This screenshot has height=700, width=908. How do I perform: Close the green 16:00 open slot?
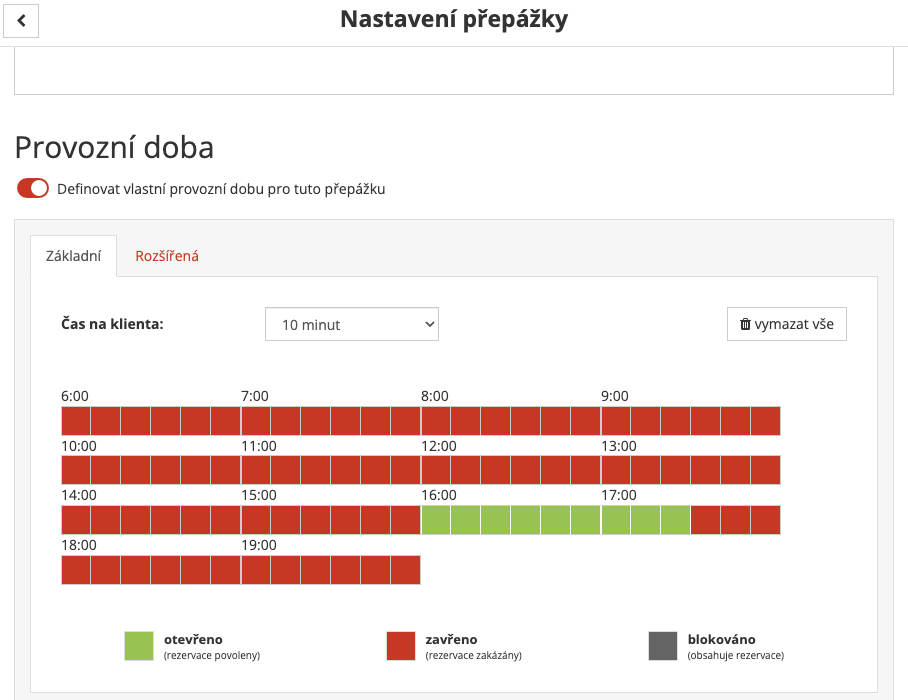(x=435, y=520)
